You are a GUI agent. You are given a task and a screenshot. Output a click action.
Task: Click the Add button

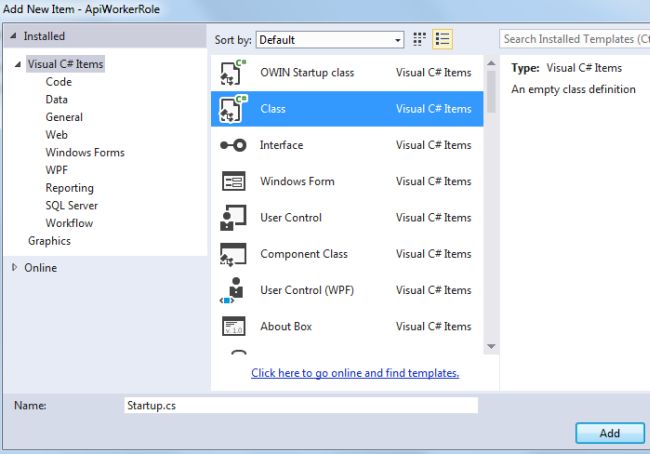tap(610, 433)
